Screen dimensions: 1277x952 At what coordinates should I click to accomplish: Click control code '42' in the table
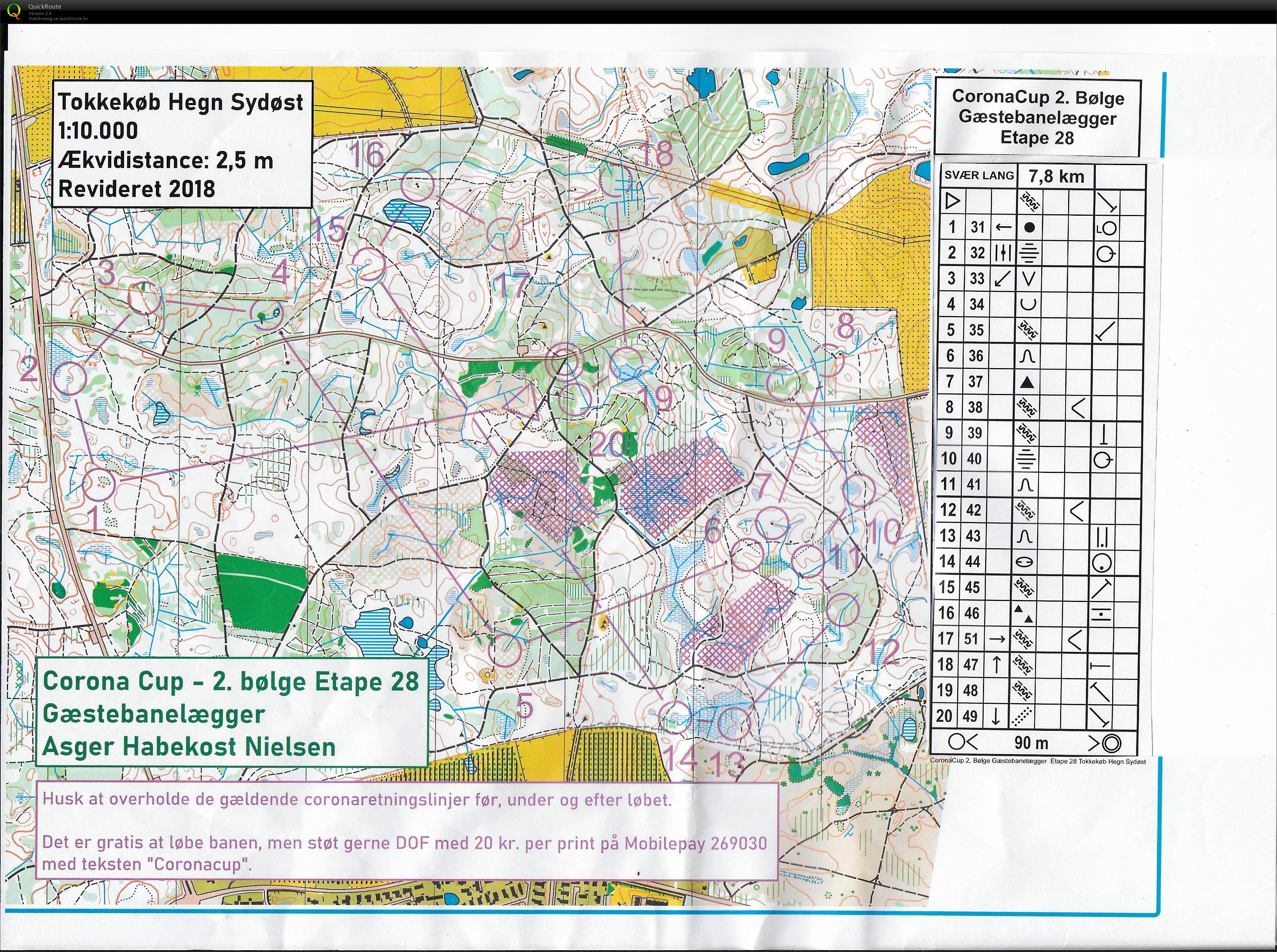974,510
